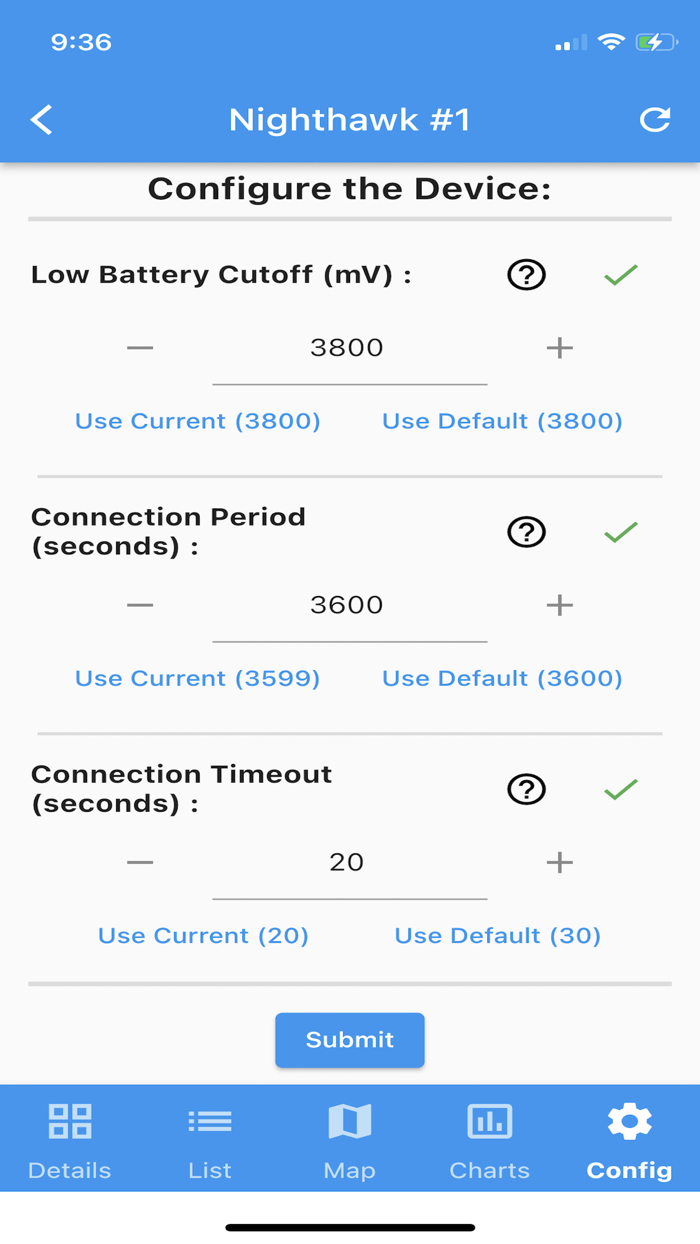Image resolution: width=700 pixels, height=1244 pixels.
Task: Open help for Connection Timeout
Action: pos(526,789)
